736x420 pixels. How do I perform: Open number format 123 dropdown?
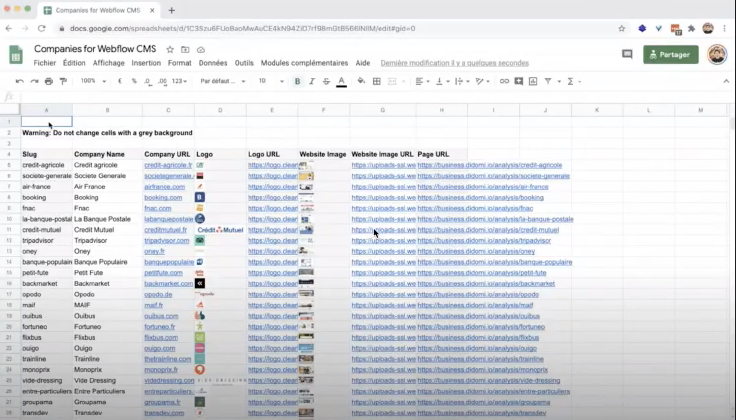pyautogui.click(x=179, y=81)
